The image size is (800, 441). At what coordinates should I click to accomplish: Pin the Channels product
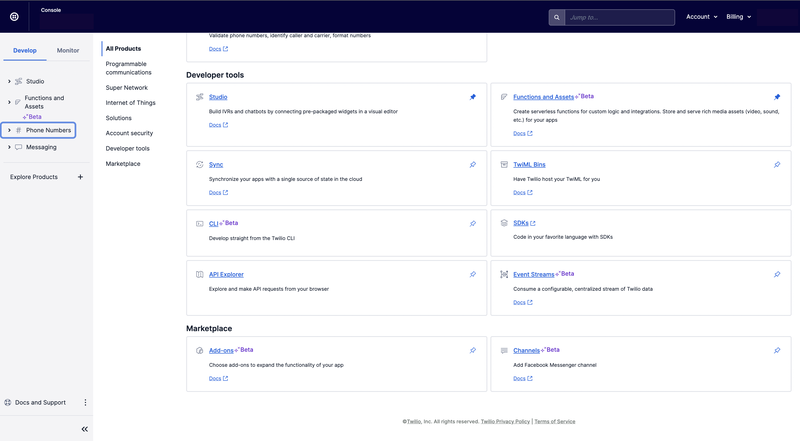click(777, 350)
